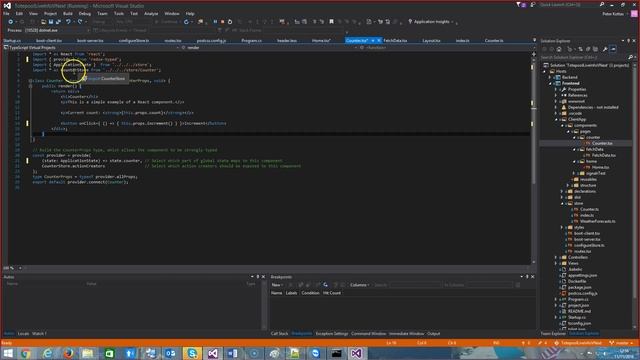Click the code editor vertical scrollbar
Screen dimensions: 640x360
(x=534, y=159)
